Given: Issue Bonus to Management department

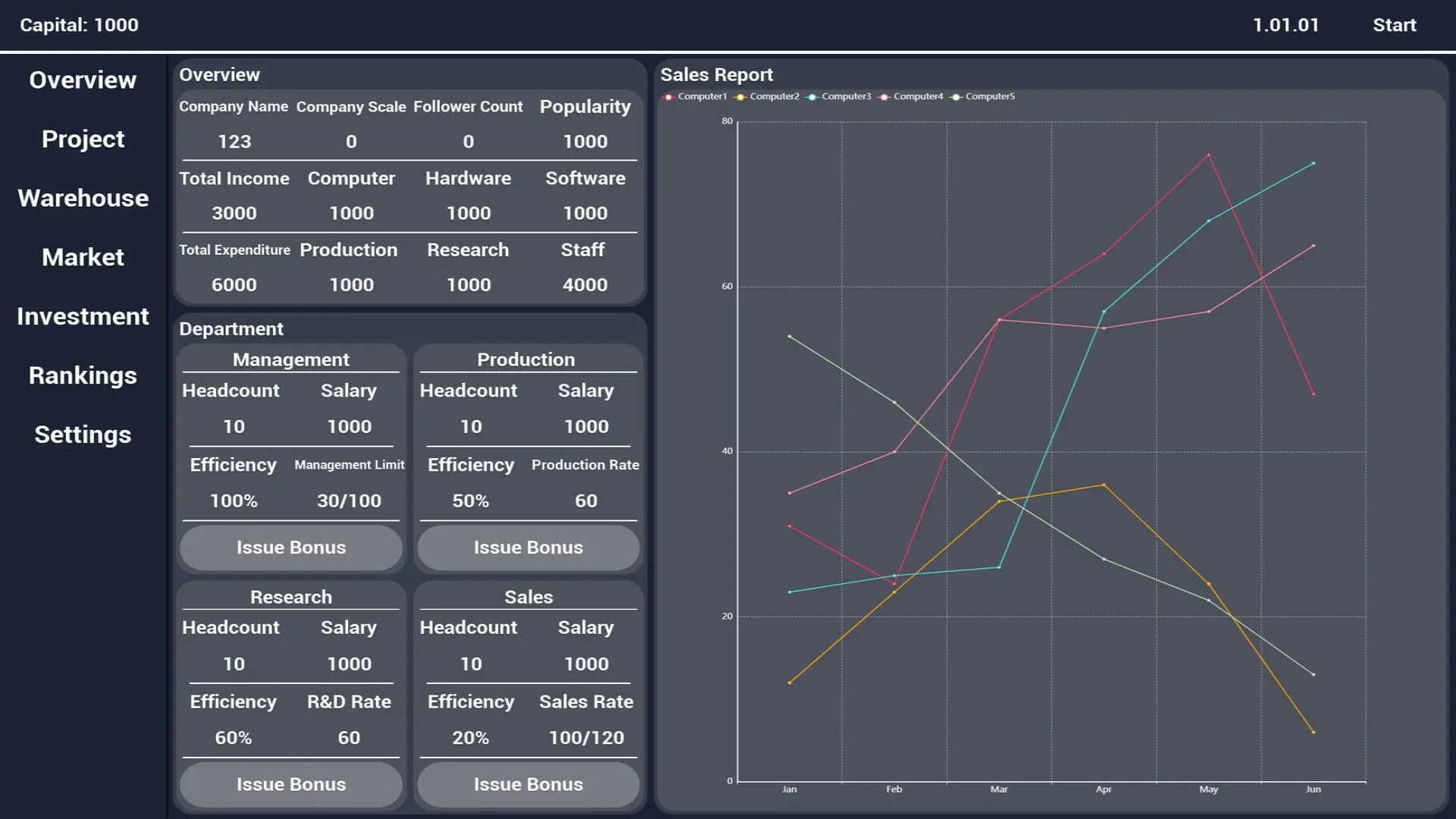Looking at the screenshot, I should [291, 548].
